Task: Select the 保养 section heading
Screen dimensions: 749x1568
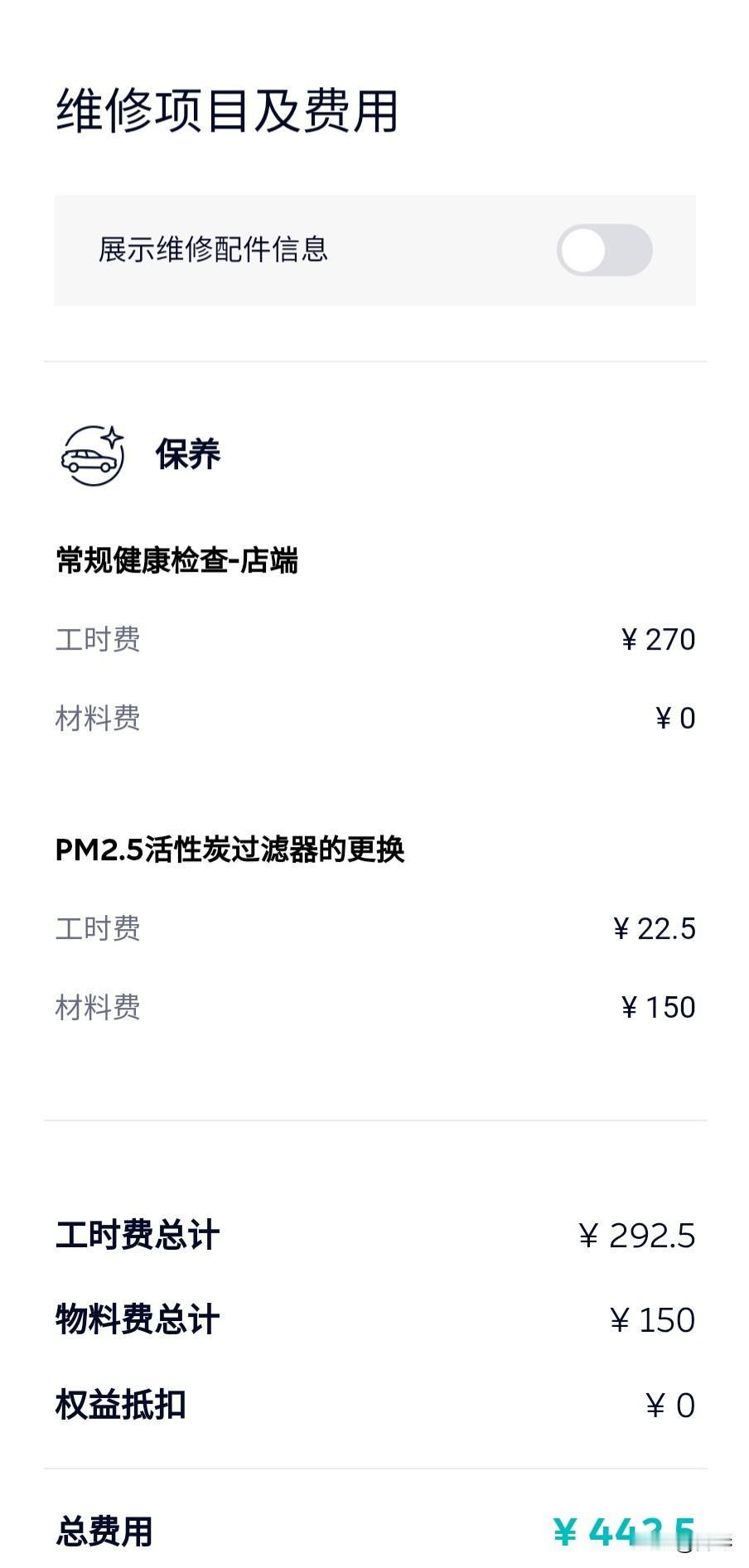Action: pyautogui.click(x=188, y=454)
